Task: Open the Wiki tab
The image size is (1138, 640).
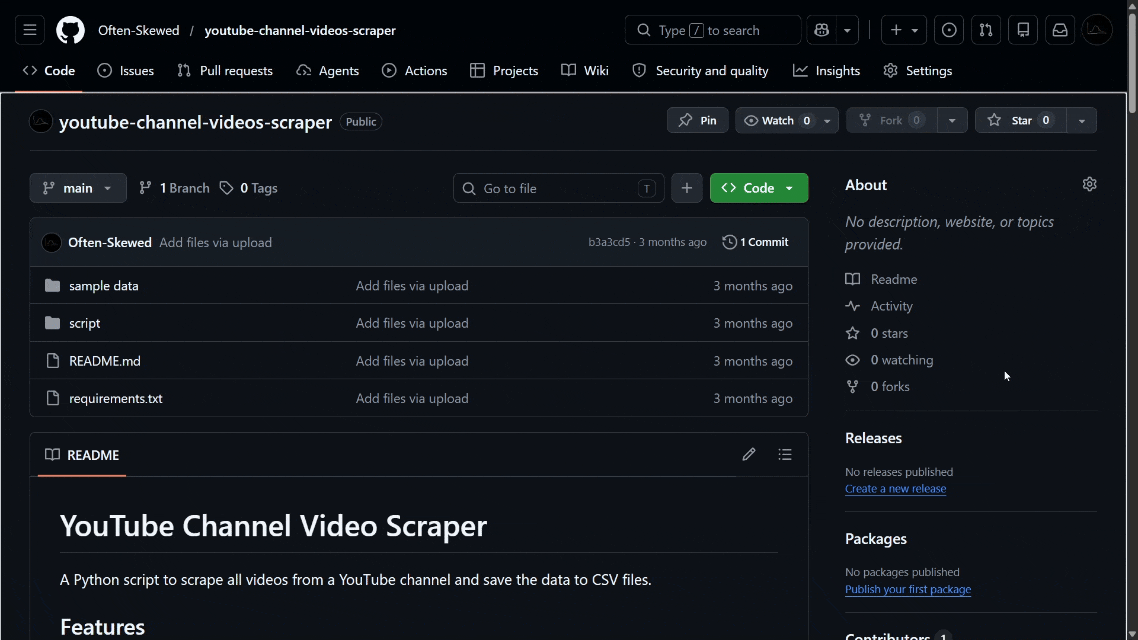Action: click(585, 70)
